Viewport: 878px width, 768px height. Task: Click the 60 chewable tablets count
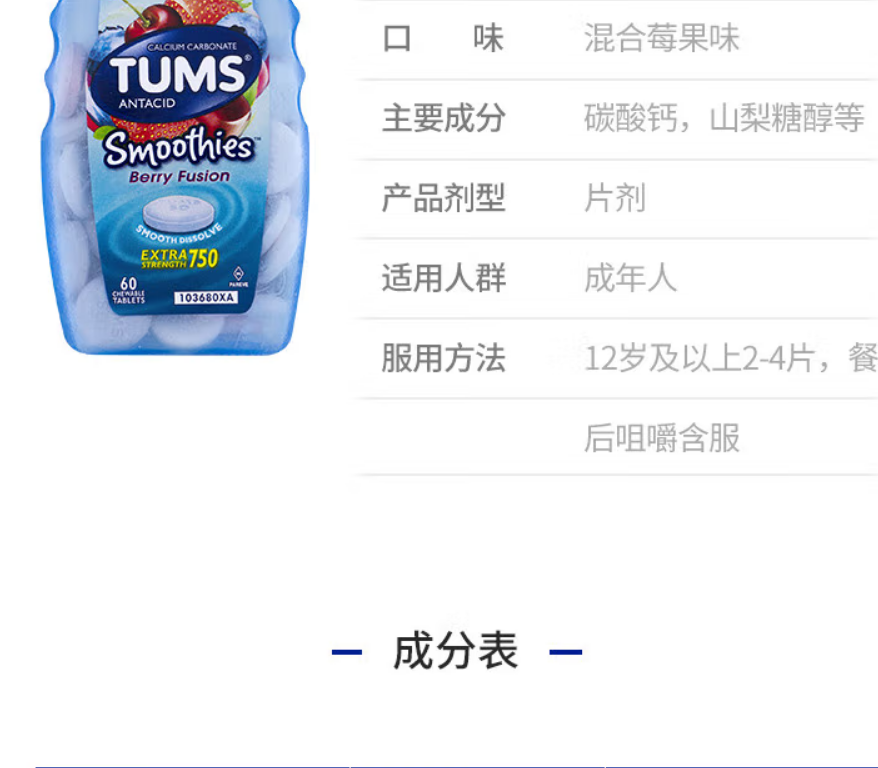click(x=128, y=290)
